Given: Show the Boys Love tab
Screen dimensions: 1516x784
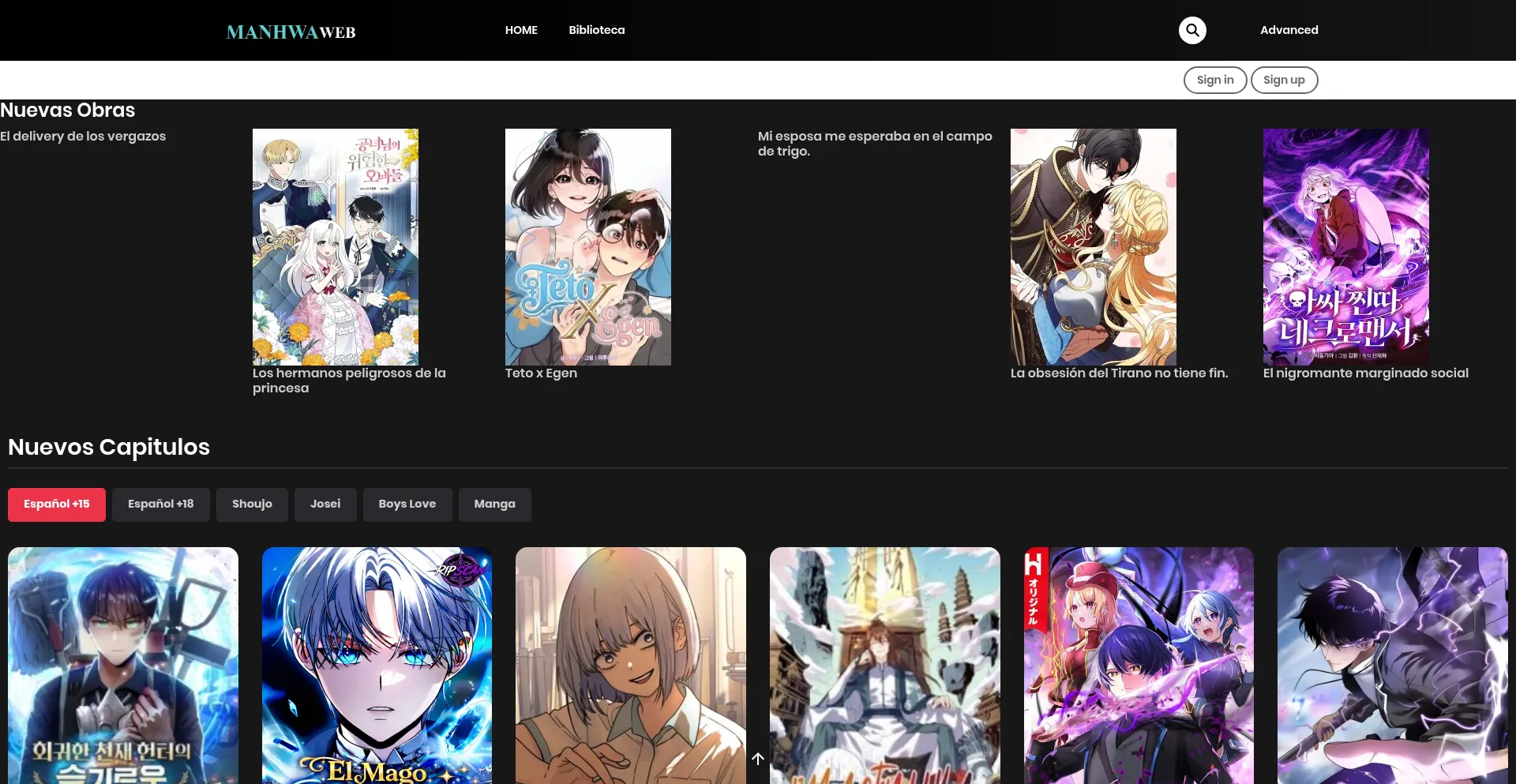Looking at the screenshot, I should click(407, 505).
